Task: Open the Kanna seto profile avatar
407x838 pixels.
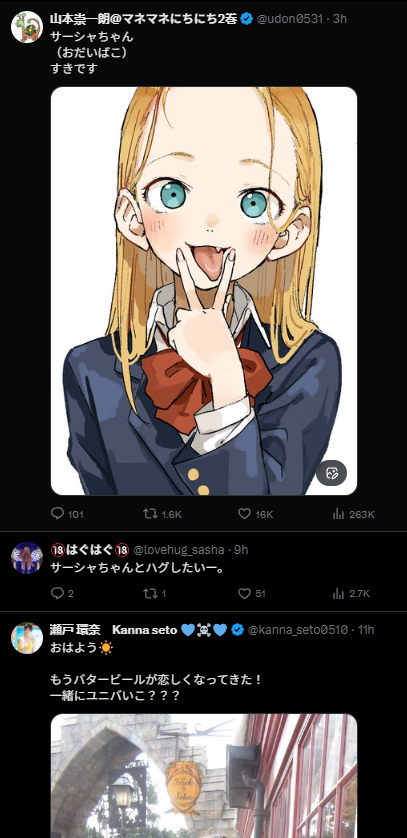Action: (27, 638)
